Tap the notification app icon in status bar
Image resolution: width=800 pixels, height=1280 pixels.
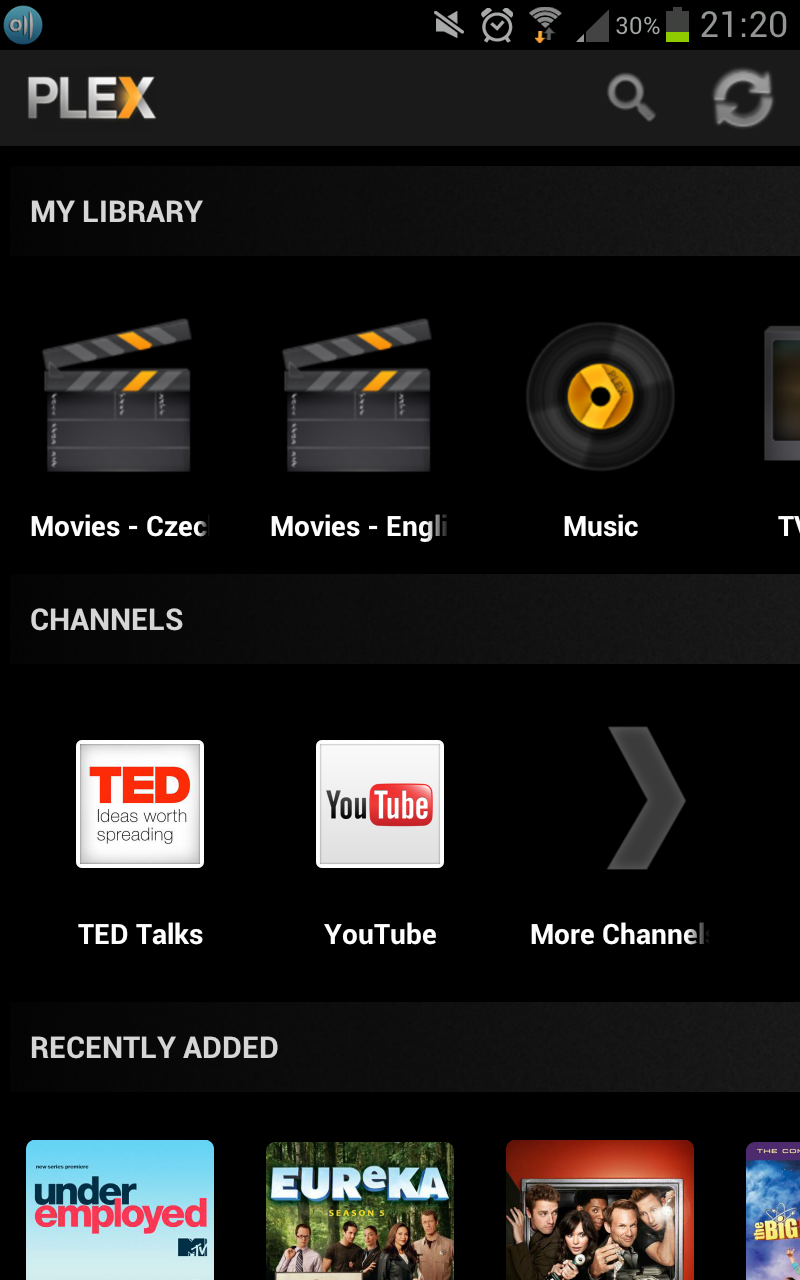[22, 25]
